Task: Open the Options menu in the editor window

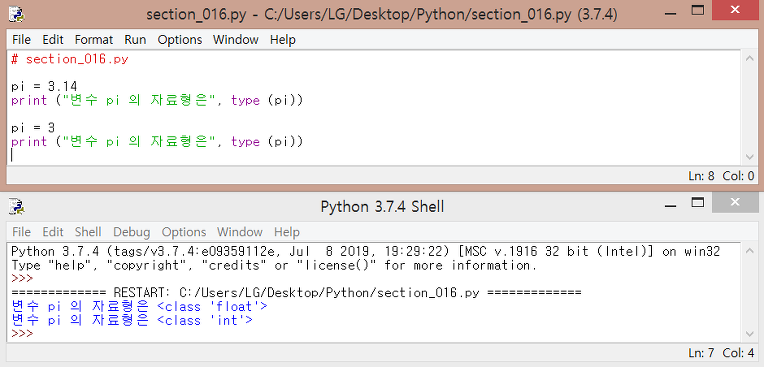Action: coord(179,39)
